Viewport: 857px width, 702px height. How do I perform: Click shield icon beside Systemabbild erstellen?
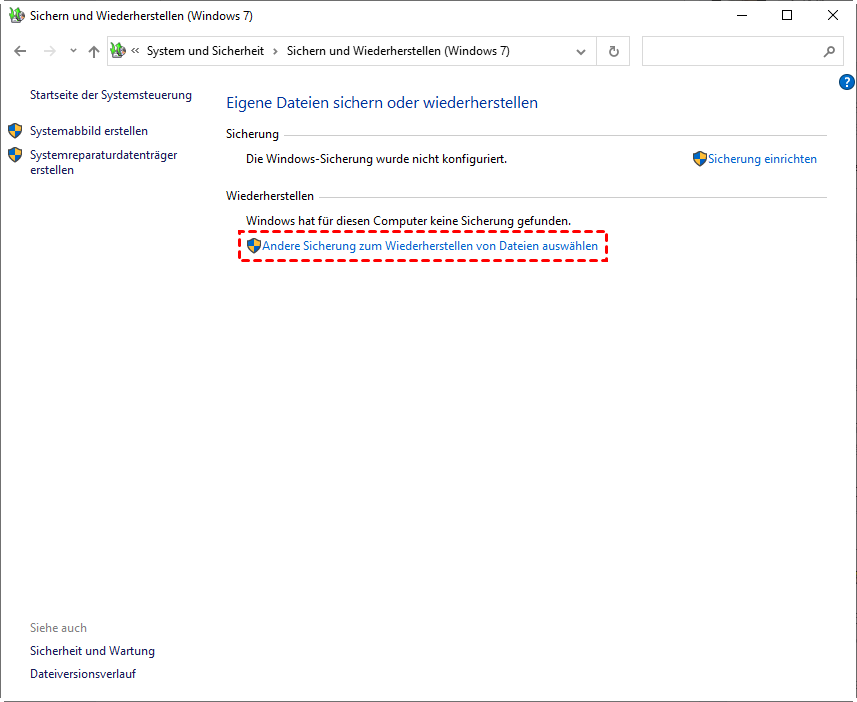point(15,131)
